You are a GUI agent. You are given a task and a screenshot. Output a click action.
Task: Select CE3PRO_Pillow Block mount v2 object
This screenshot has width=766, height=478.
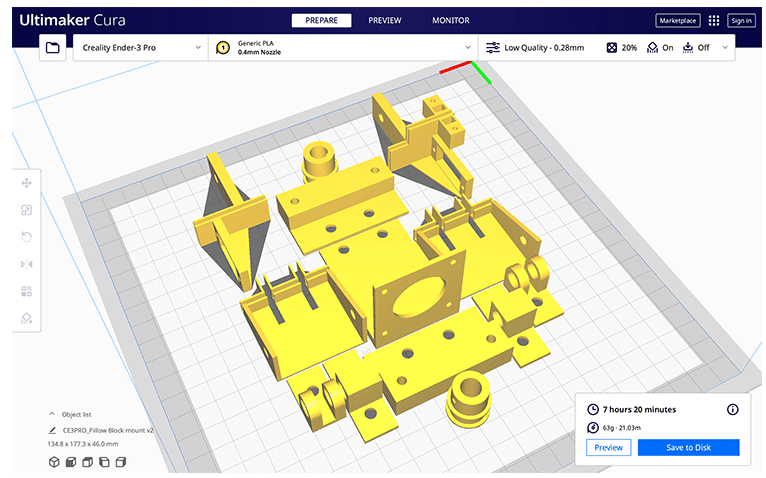(108, 430)
